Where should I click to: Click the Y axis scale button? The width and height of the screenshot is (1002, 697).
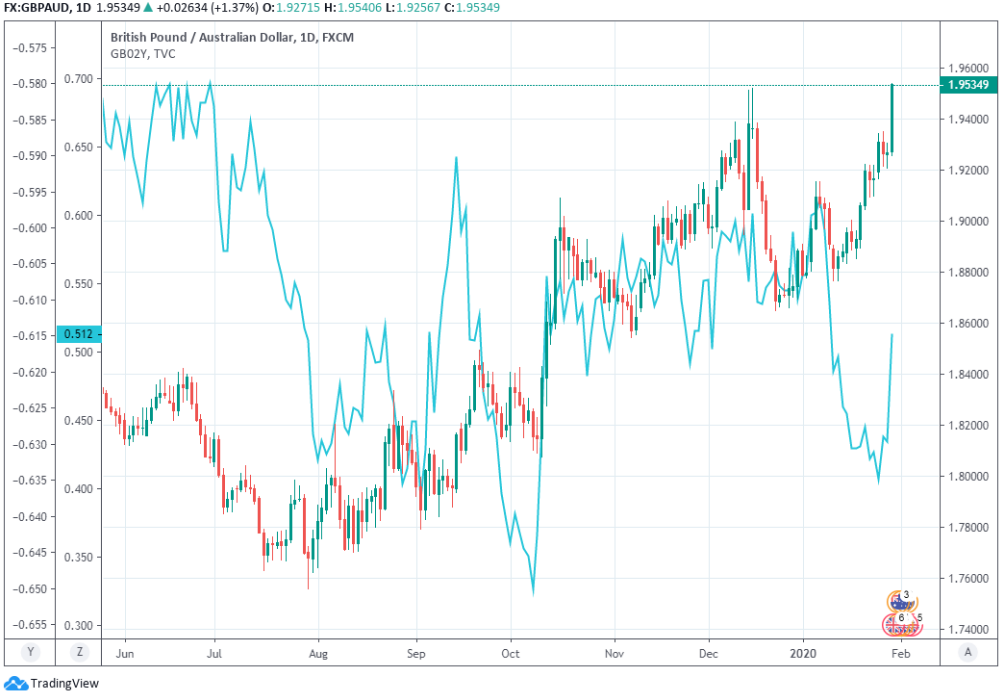[x=29, y=652]
